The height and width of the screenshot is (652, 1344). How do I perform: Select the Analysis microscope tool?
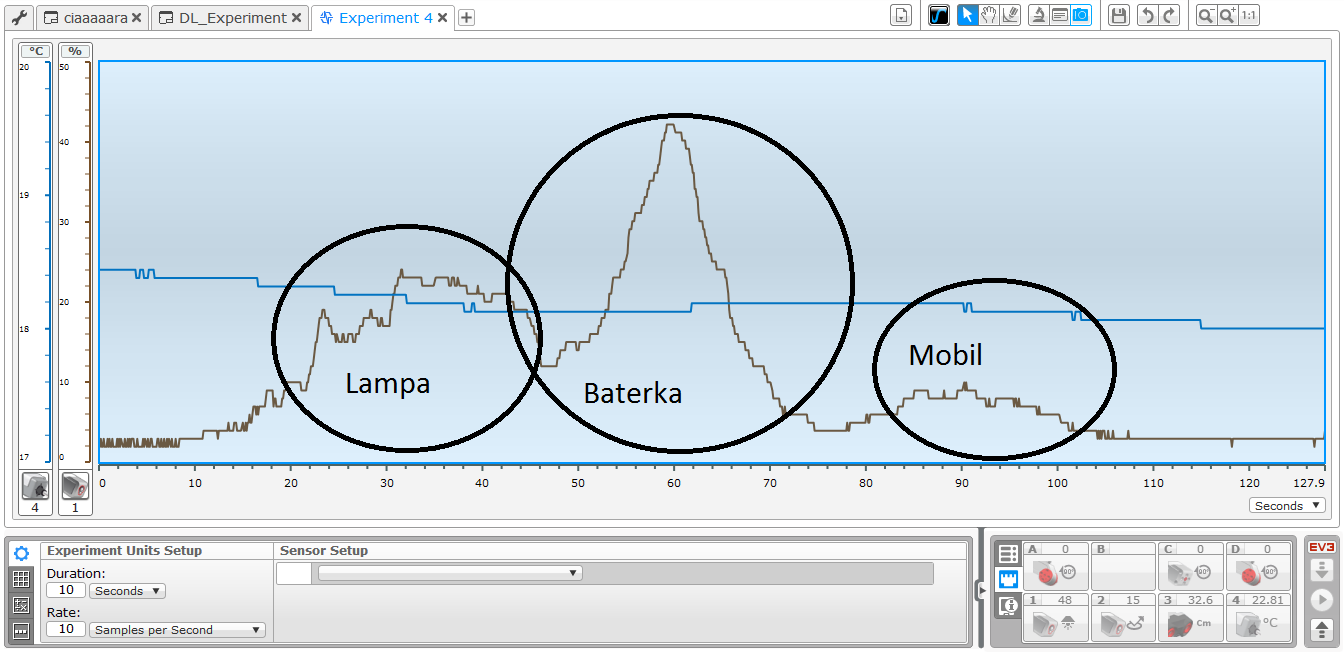point(1039,15)
